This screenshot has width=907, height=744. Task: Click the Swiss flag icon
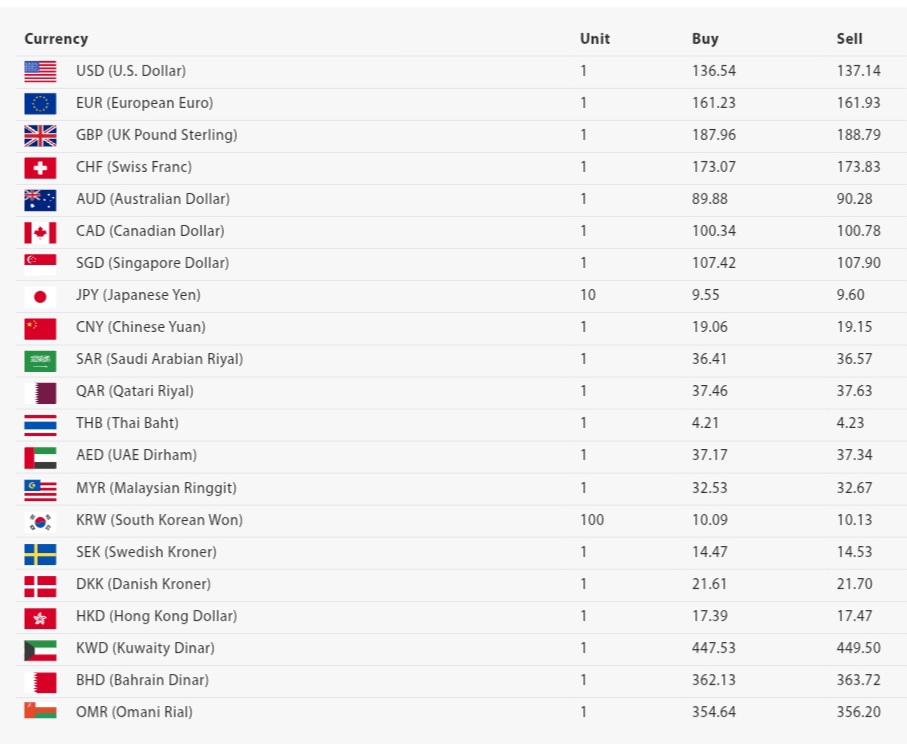tap(40, 167)
